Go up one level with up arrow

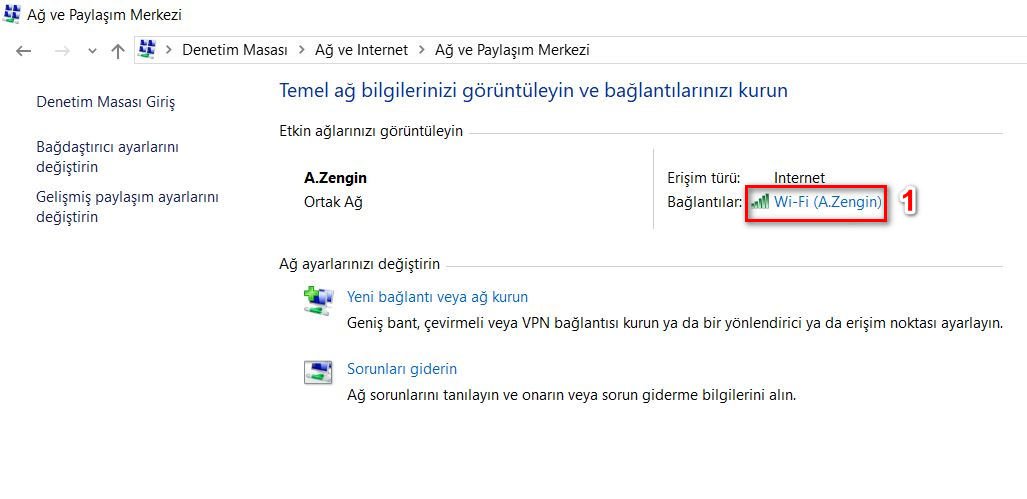(118, 51)
